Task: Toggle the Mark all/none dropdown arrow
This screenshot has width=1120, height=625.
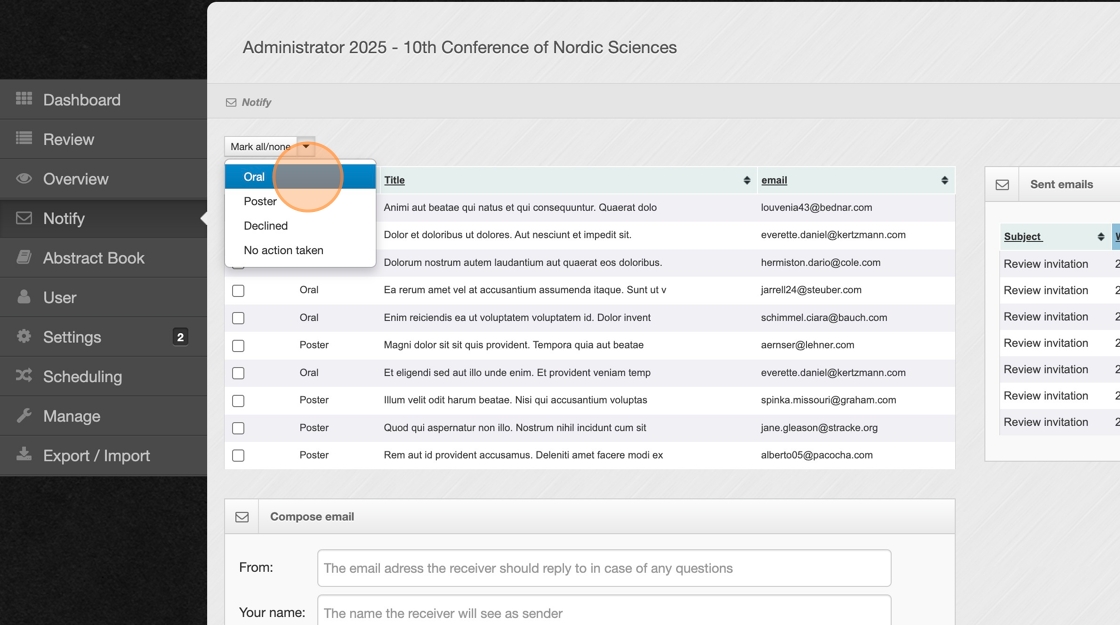Action: pyautogui.click(x=306, y=147)
